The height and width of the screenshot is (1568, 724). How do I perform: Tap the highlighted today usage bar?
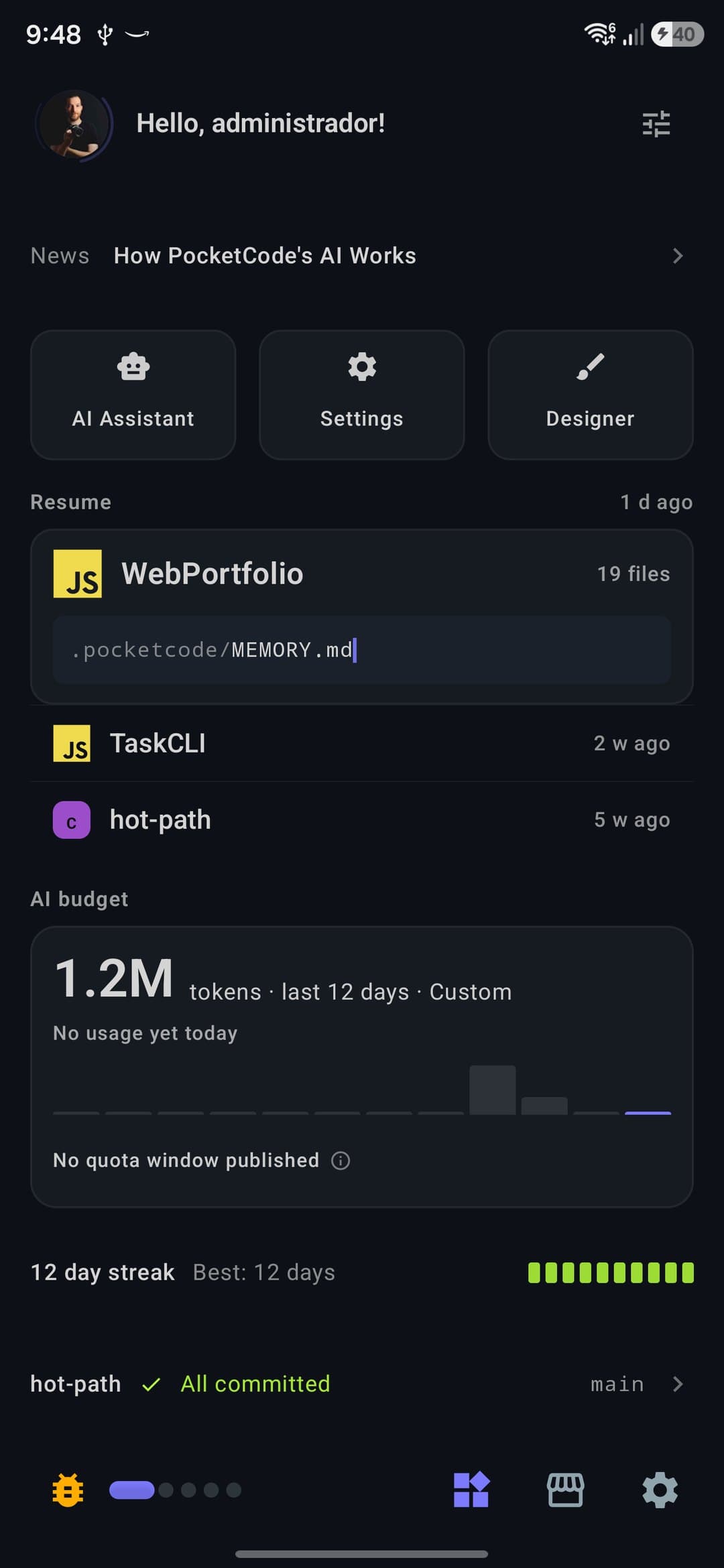[x=648, y=1113]
